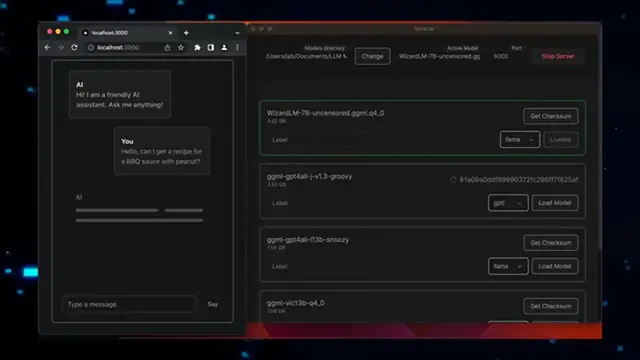Send message with Say button
Viewport: 640px width, 360px height.
coord(213,304)
